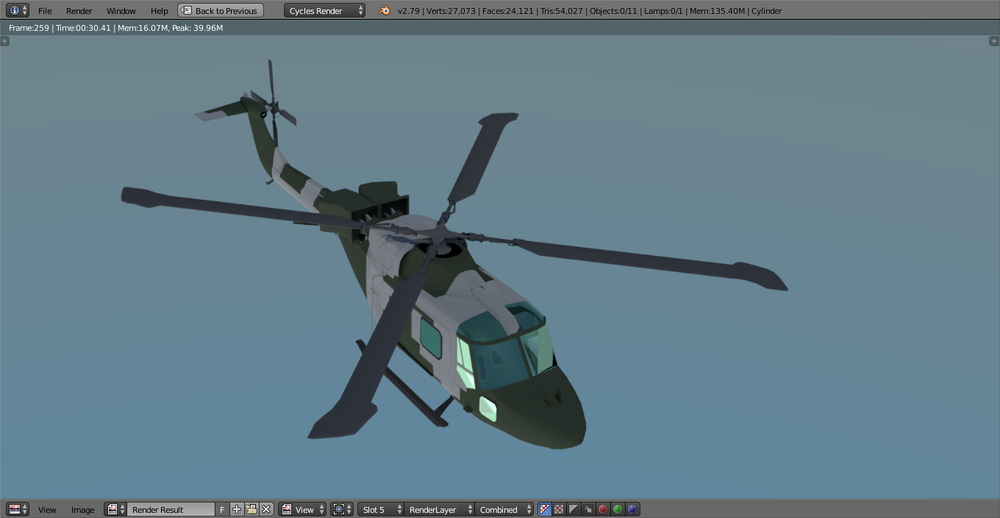The image size is (1000, 518).
Task: Open the Help menu
Action: click(x=159, y=11)
